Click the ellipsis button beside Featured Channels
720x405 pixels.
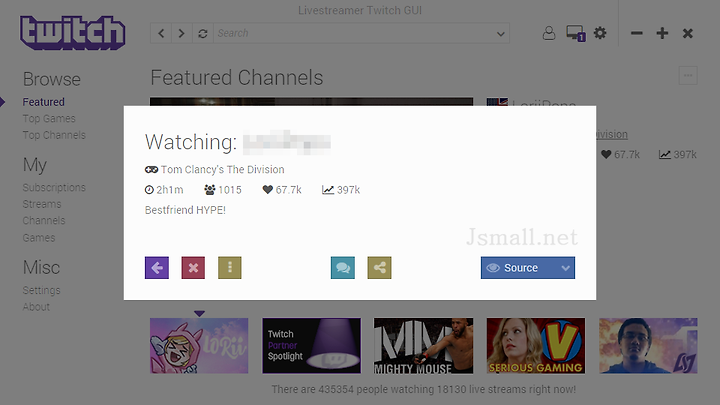pyautogui.click(x=688, y=76)
